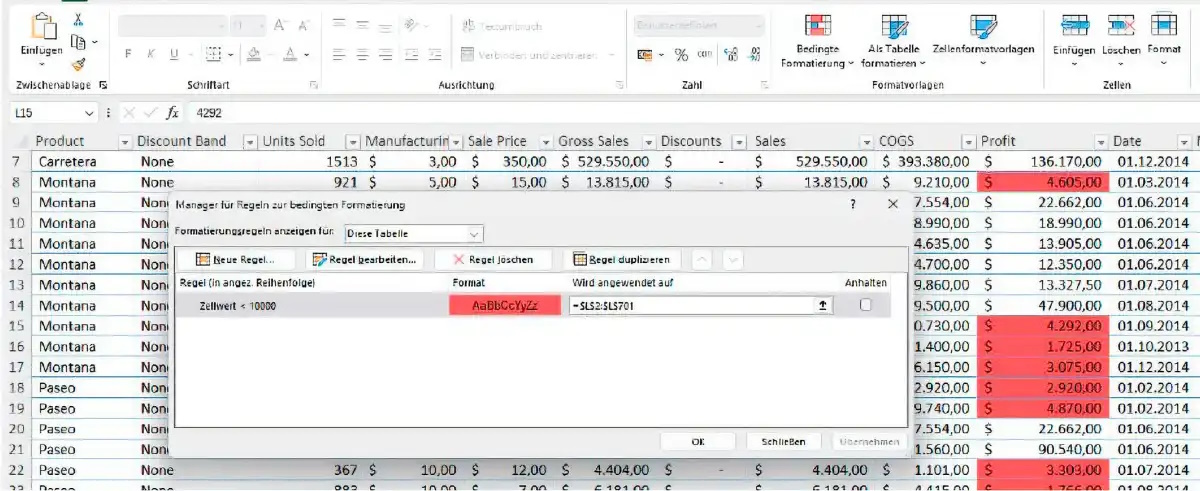
Task: Click Regel bearbeiten in the dialog
Action: point(364,260)
